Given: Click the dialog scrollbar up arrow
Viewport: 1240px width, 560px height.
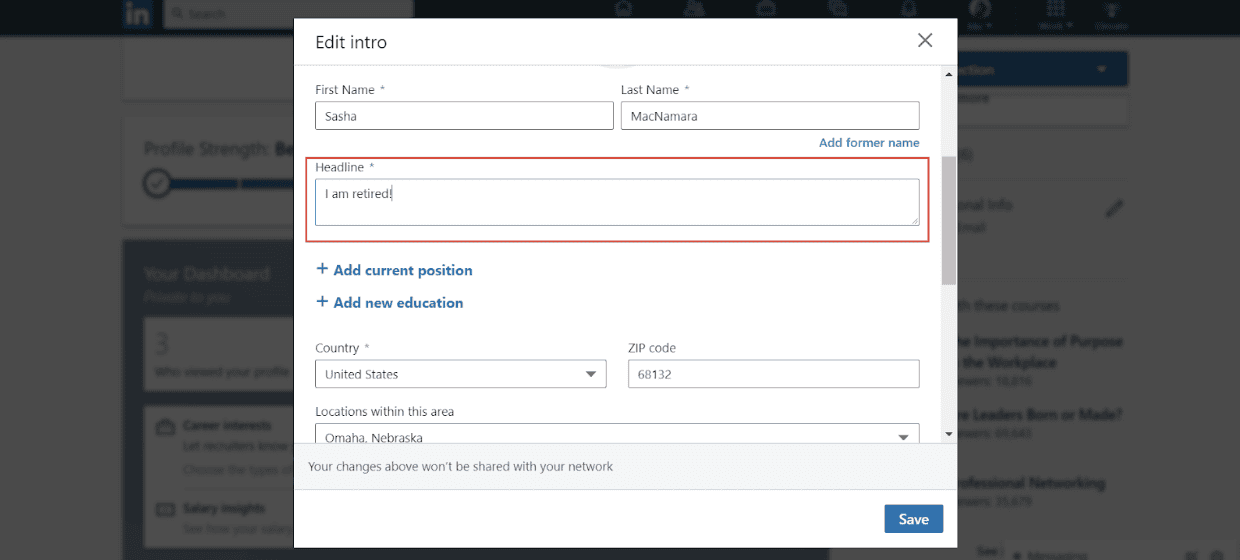Looking at the screenshot, I should (949, 74).
